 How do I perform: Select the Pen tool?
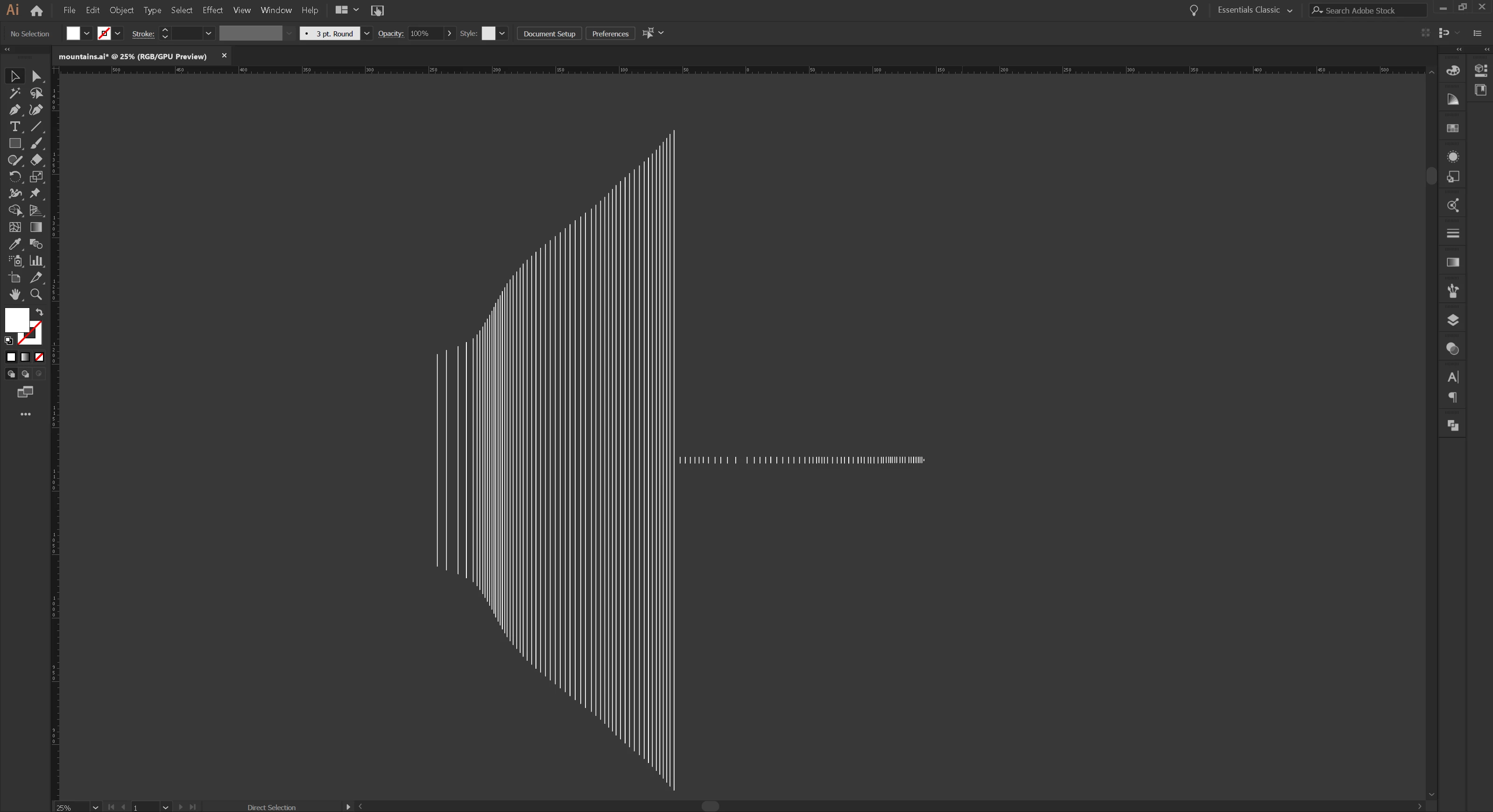pos(15,110)
